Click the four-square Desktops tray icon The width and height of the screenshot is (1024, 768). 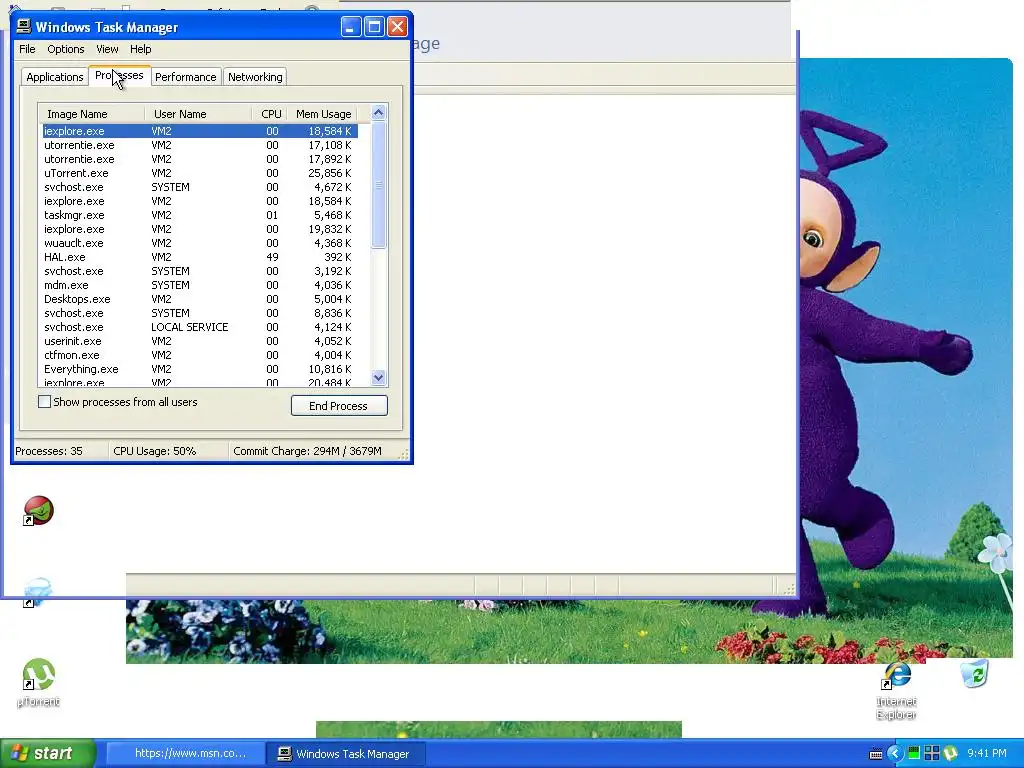932,754
